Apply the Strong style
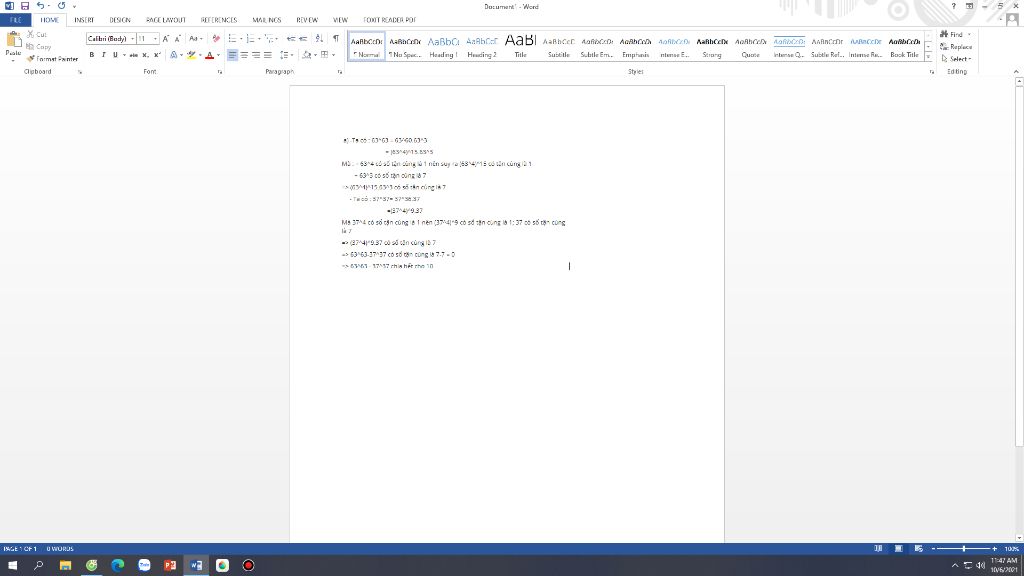This screenshot has height=576, width=1024. tap(712, 46)
